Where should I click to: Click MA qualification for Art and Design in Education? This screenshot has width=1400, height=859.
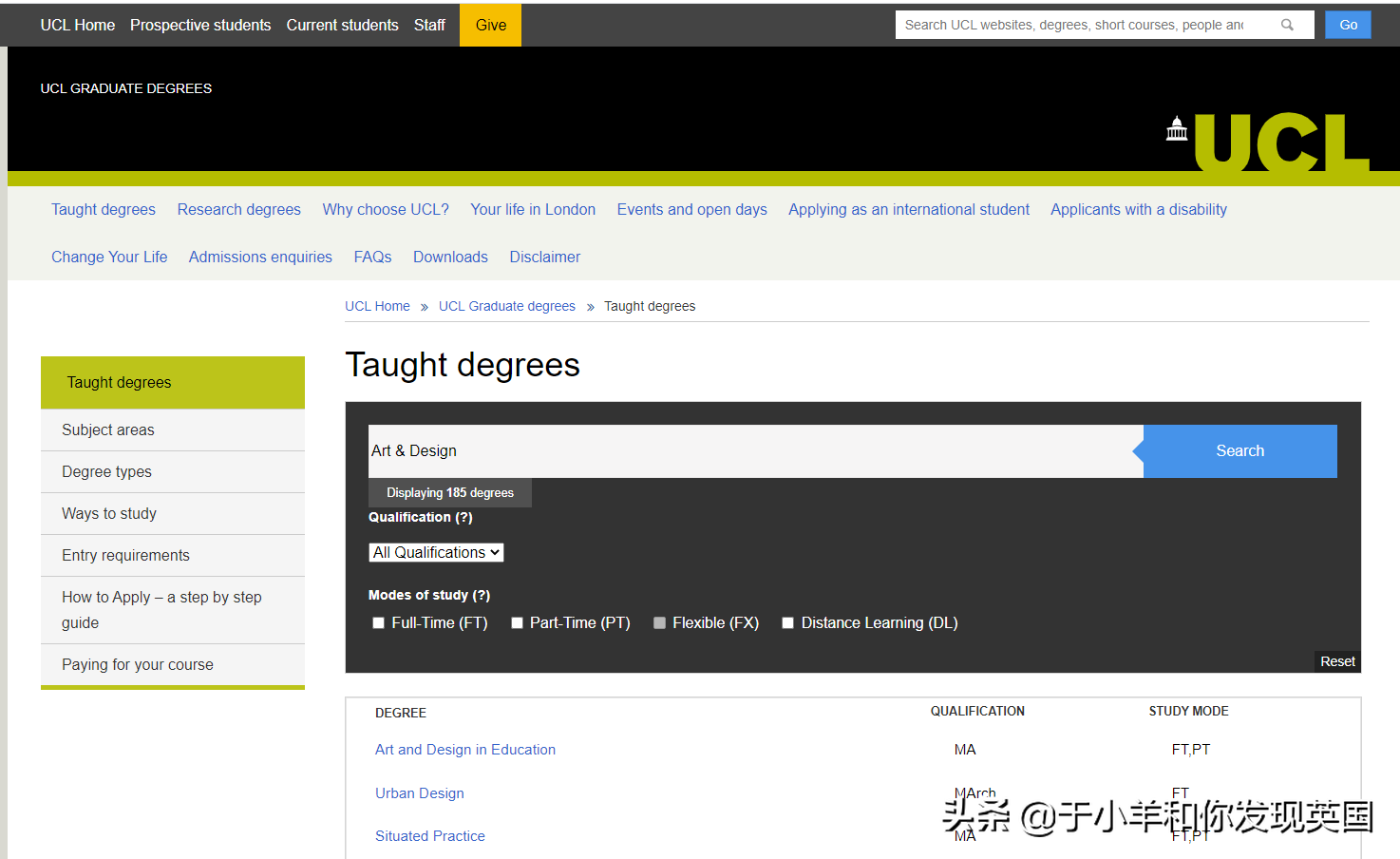(965, 750)
